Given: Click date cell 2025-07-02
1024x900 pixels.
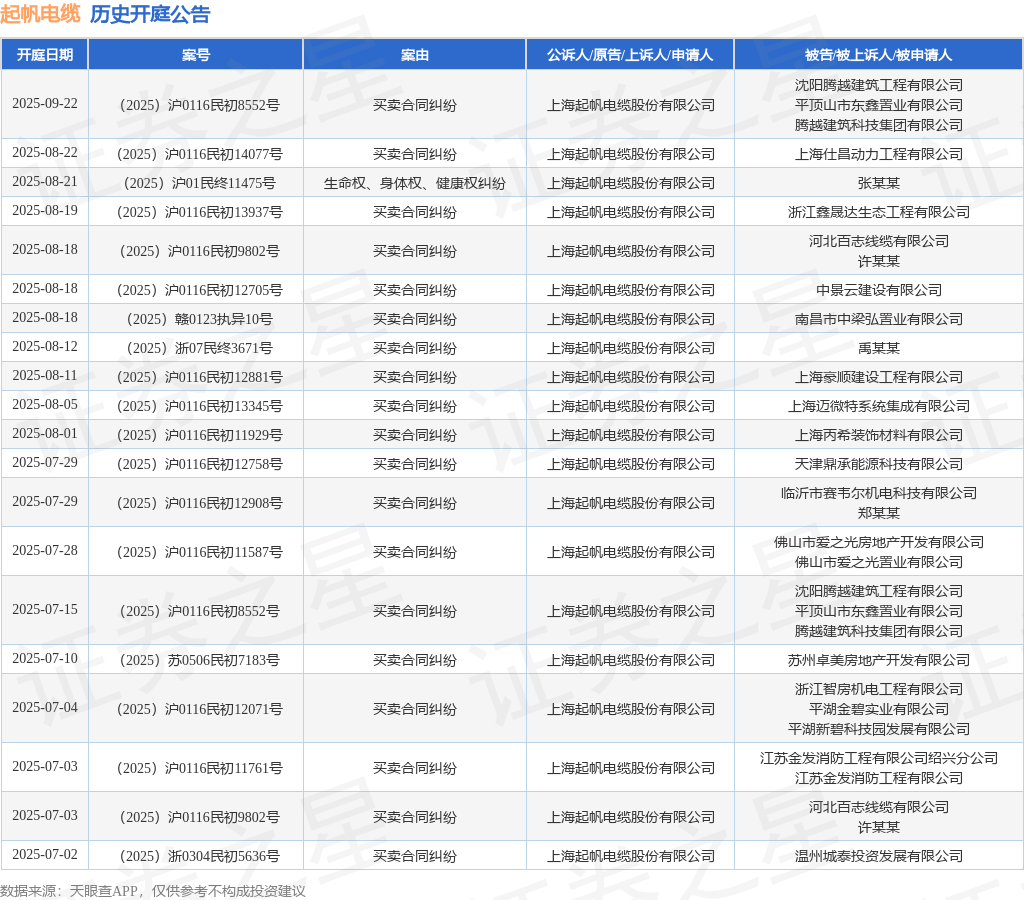Looking at the screenshot, I should click(44, 854).
